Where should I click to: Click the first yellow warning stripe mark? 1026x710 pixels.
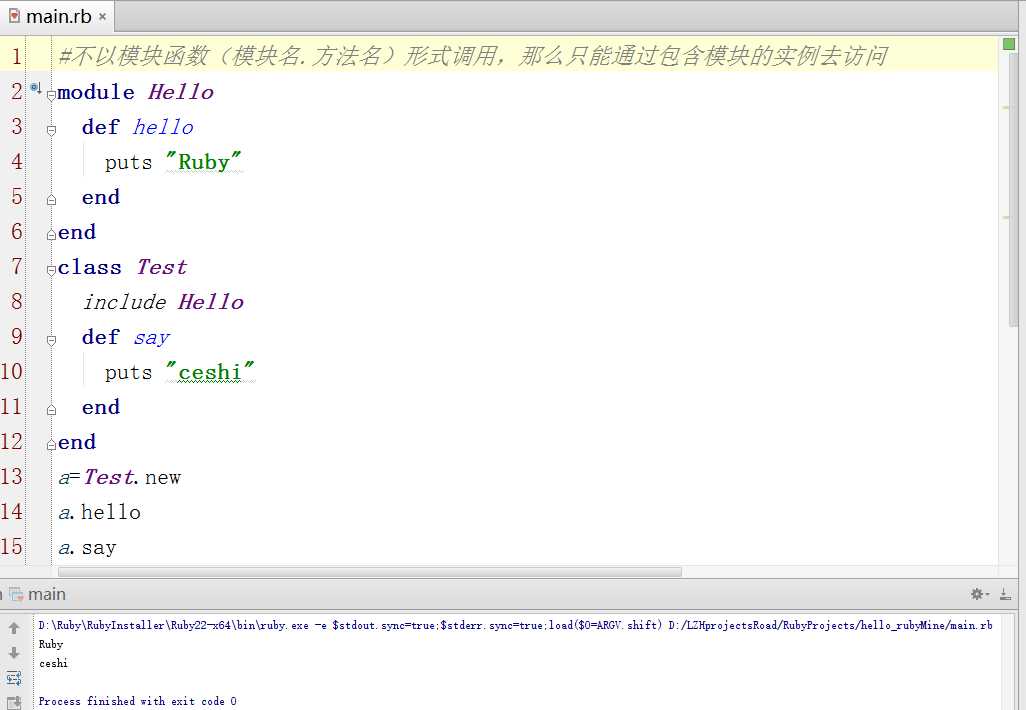[x=1007, y=107]
